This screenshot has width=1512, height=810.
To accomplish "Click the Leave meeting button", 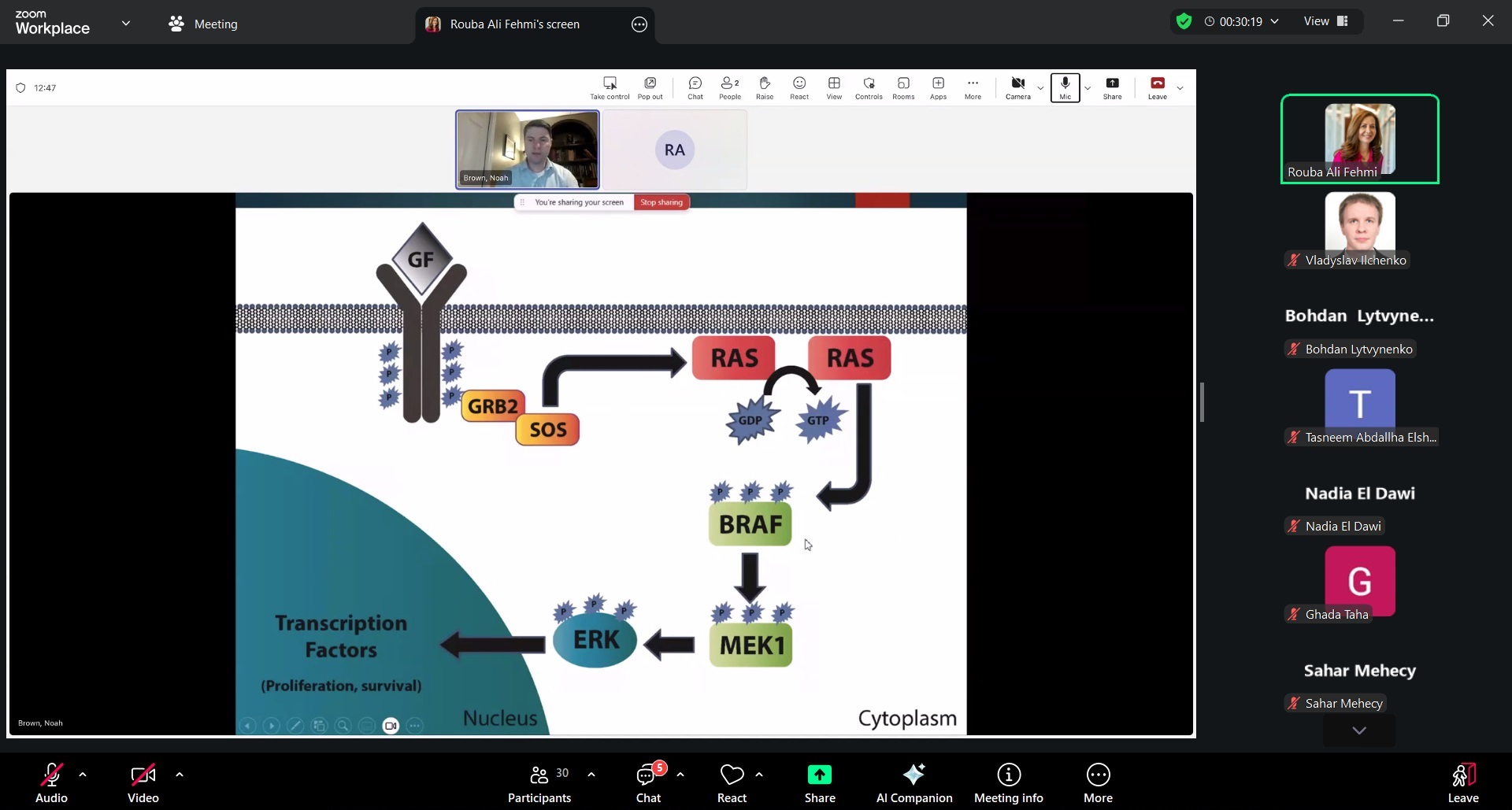I will pyautogui.click(x=1462, y=783).
